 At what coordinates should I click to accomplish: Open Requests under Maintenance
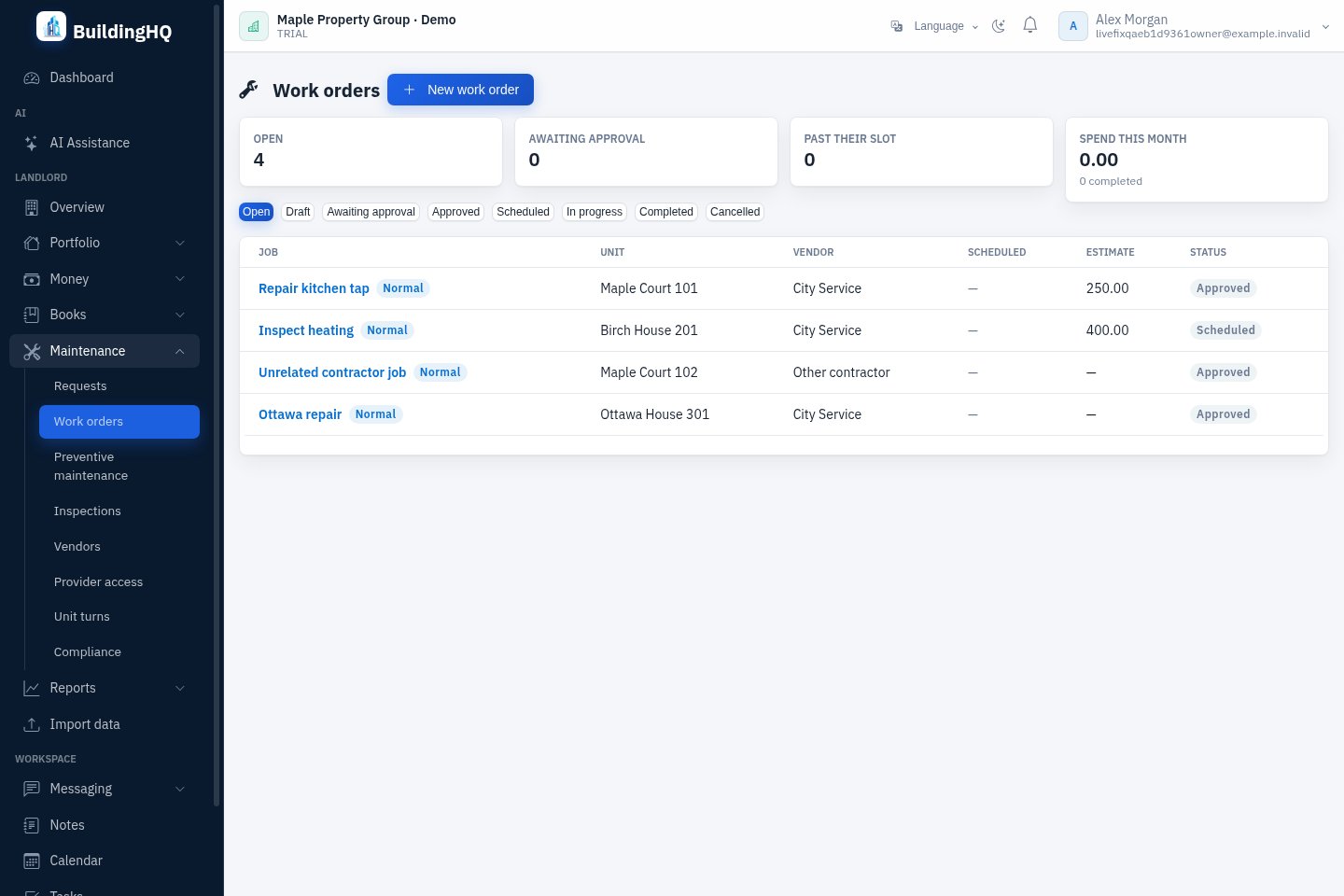(119, 386)
